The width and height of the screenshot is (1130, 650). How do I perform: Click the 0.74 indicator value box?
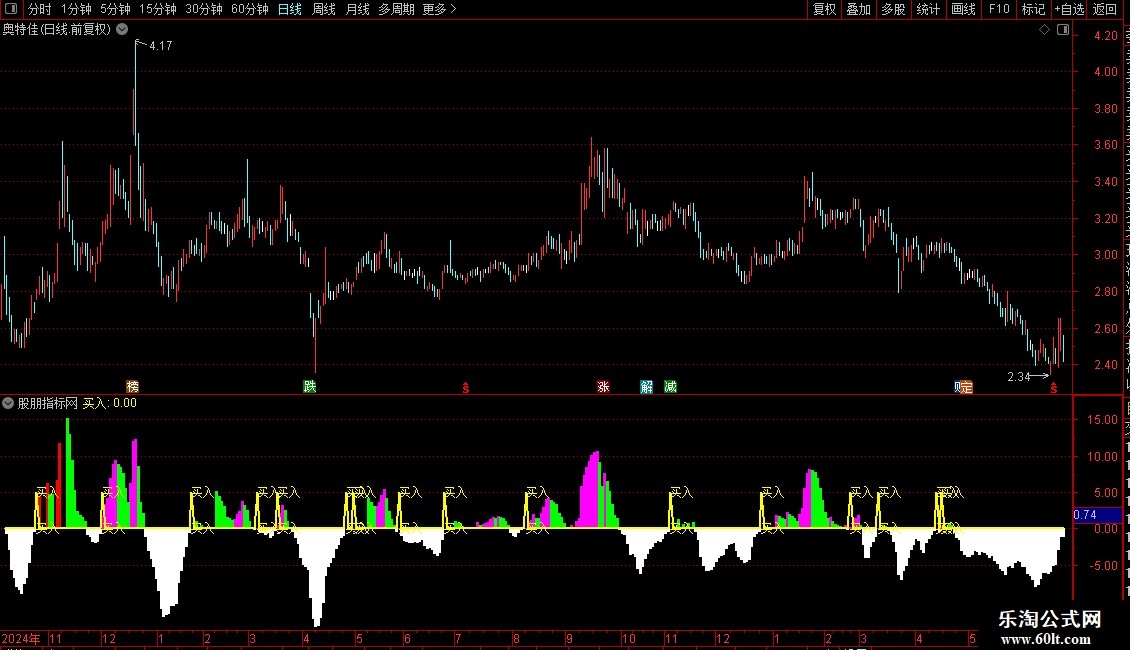[x=1097, y=515]
